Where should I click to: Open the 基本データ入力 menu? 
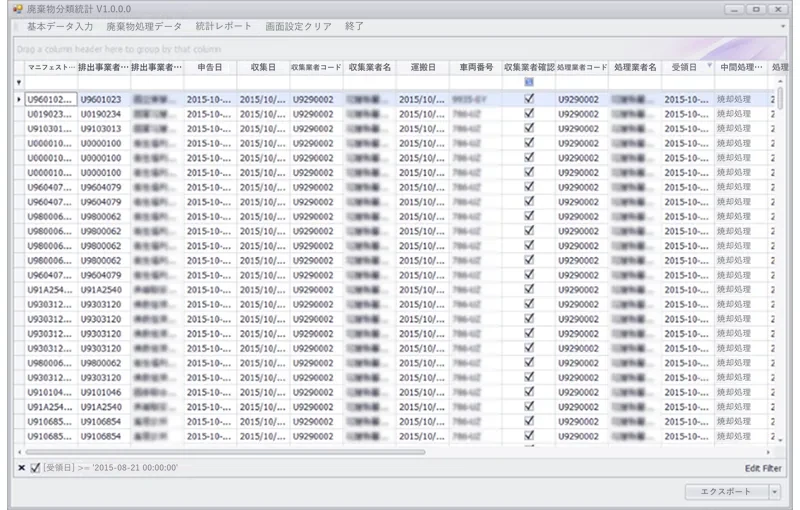point(60,27)
